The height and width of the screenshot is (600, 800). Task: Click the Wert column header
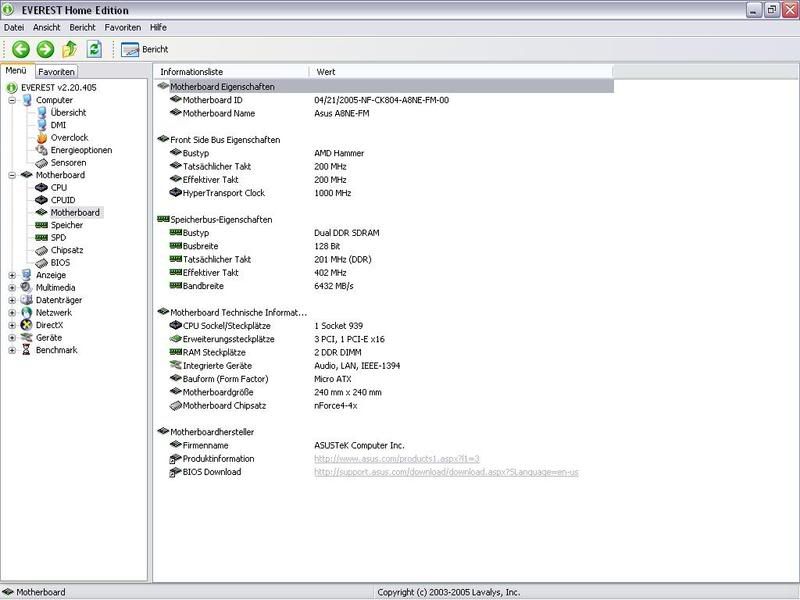[461, 72]
